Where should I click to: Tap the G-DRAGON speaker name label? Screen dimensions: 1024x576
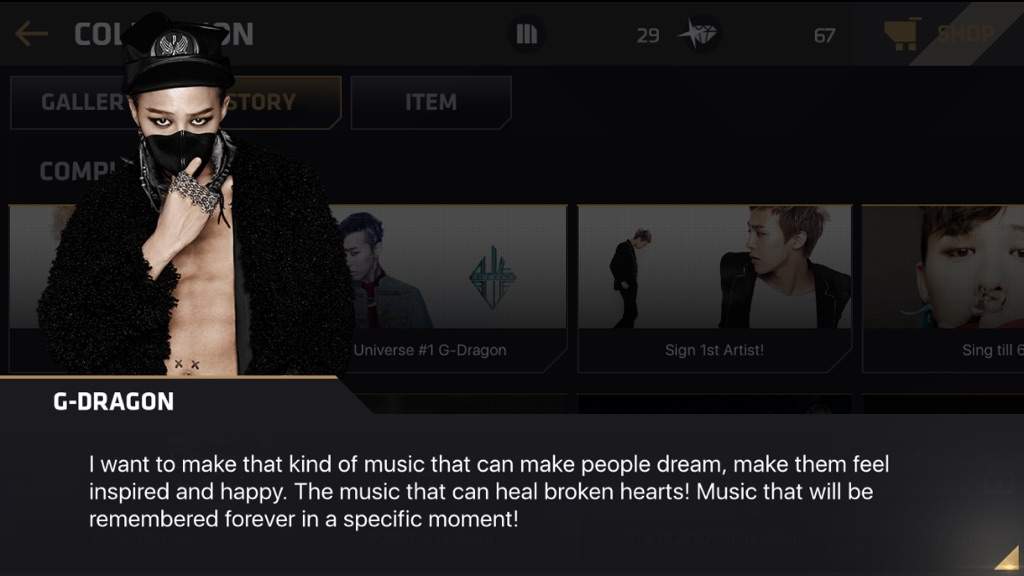click(114, 402)
